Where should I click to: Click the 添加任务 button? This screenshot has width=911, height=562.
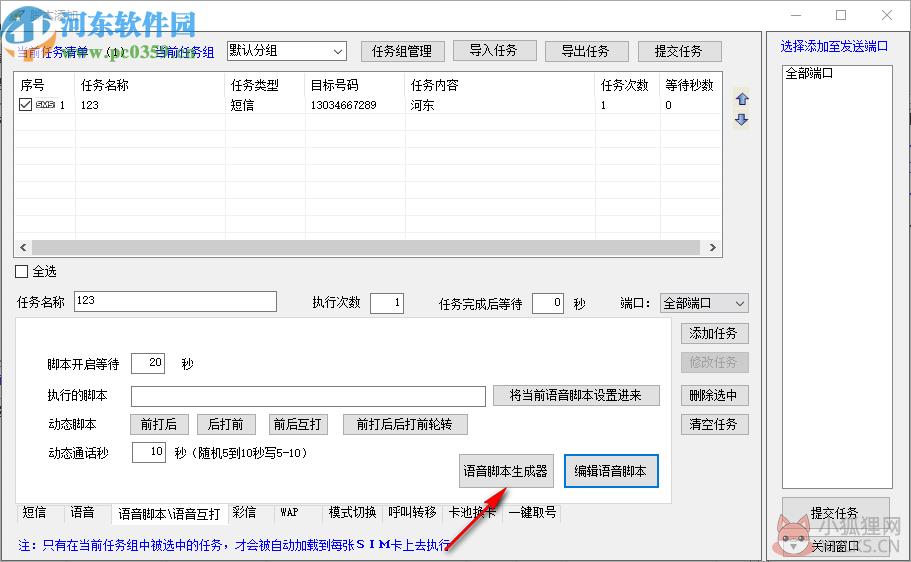[x=714, y=334]
